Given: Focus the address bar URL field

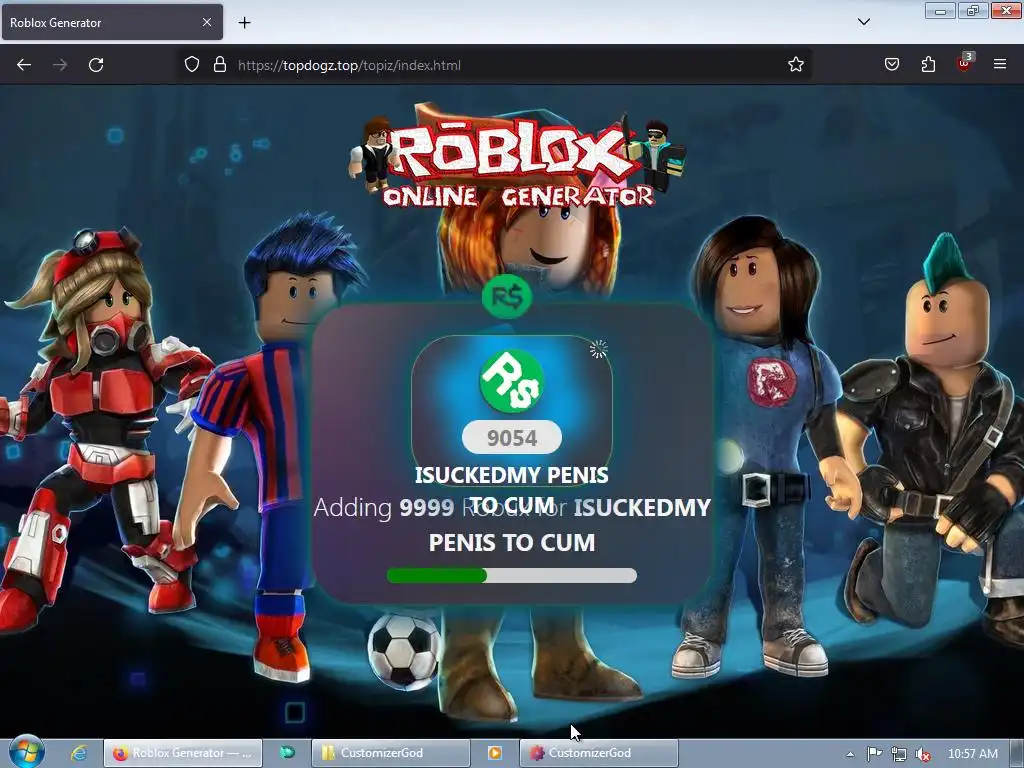Looking at the screenshot, I should (496, 65).
